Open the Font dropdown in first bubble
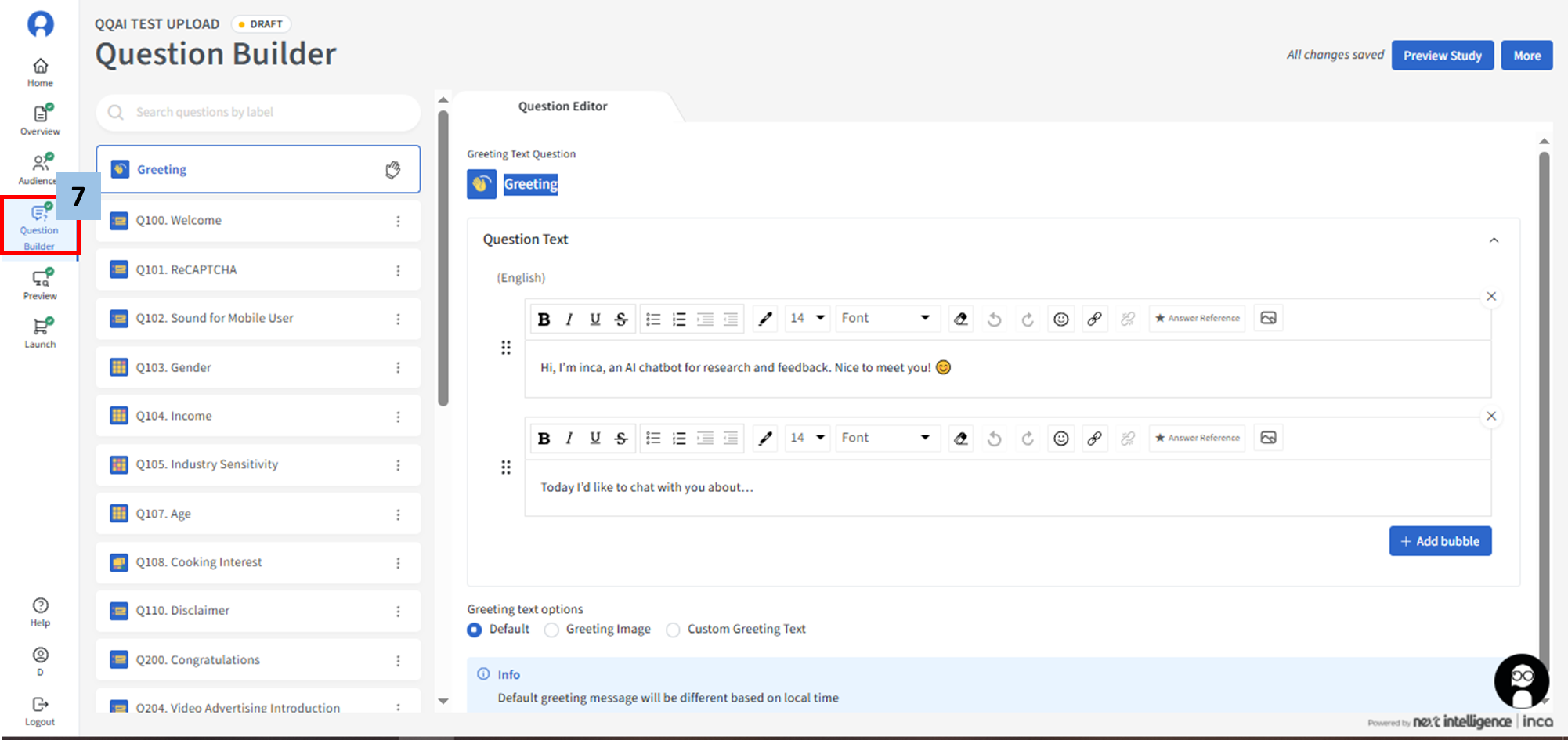 885,318
